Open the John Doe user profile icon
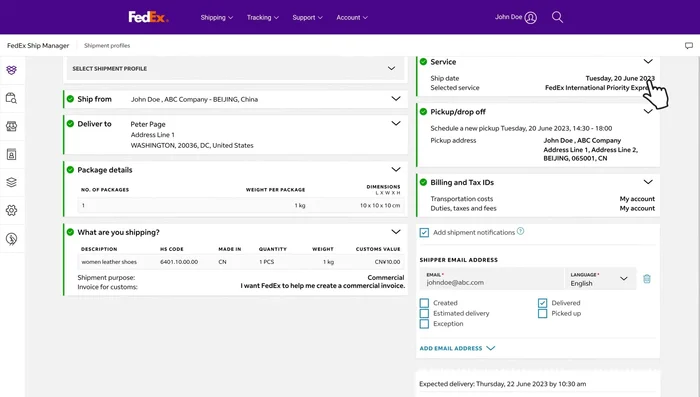Viewport: 700px width, 397px height. click(x=530, y=17)
